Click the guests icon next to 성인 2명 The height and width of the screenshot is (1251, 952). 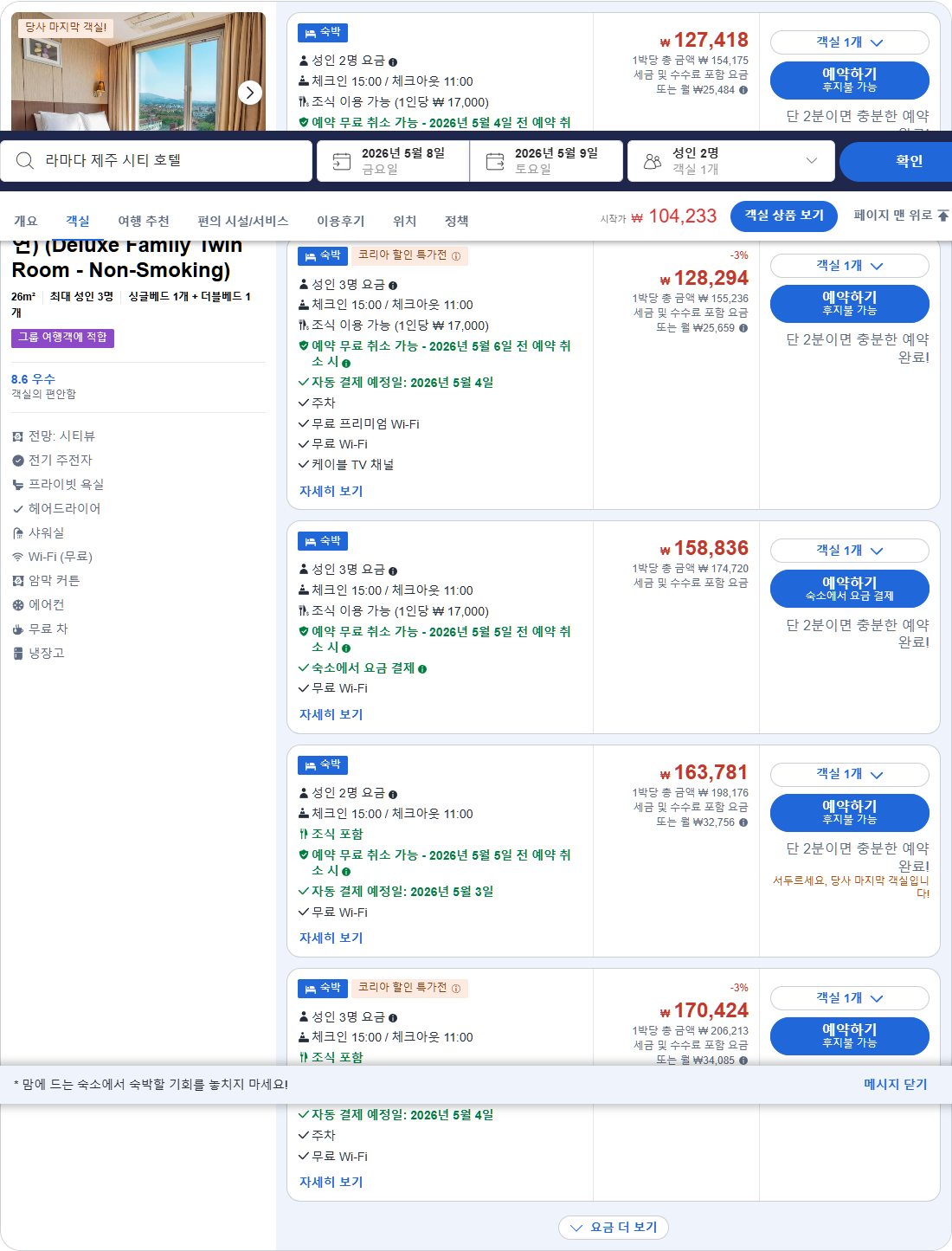(653, 161)
